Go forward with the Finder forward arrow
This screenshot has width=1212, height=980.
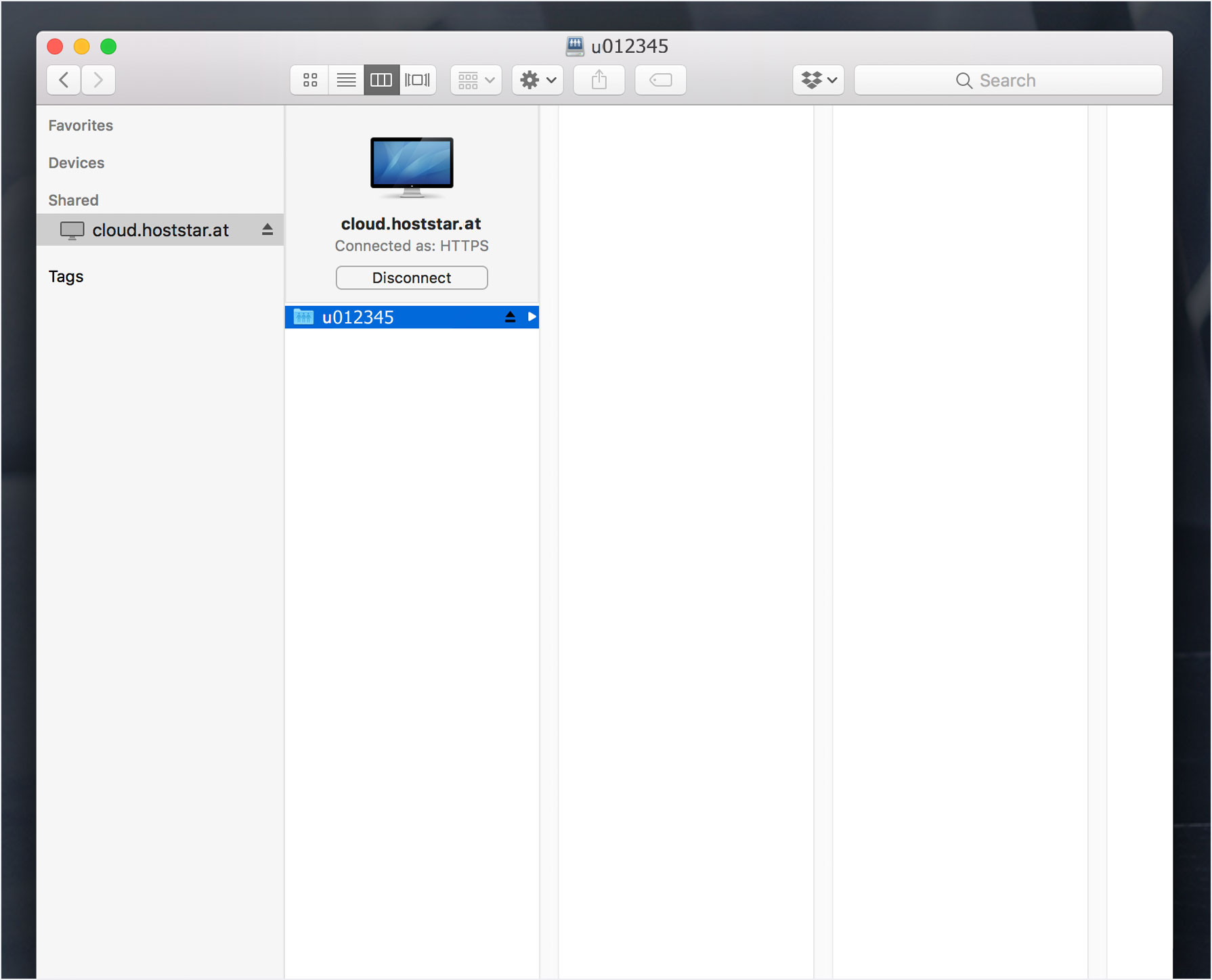click(98, 80)
